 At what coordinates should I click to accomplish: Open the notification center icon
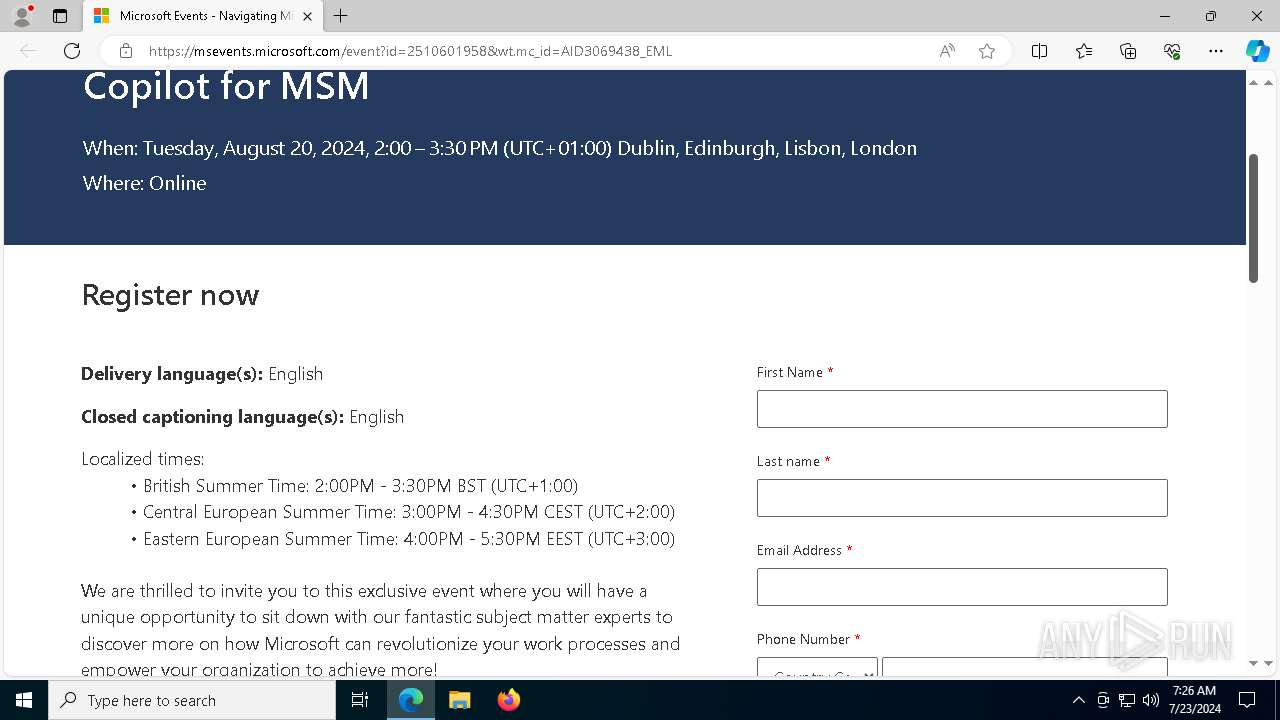pyautogui.click(x=1247, y=700)
